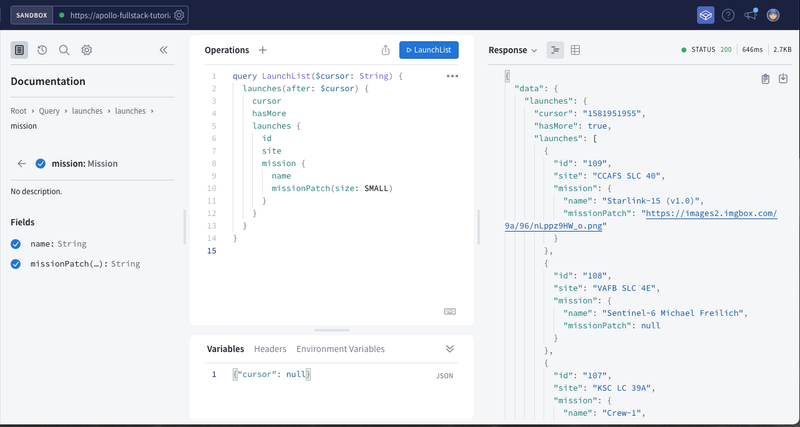Uncheck the missionPatch field checkbox
The width and height of the screenshot is (800, 427).
16,264
